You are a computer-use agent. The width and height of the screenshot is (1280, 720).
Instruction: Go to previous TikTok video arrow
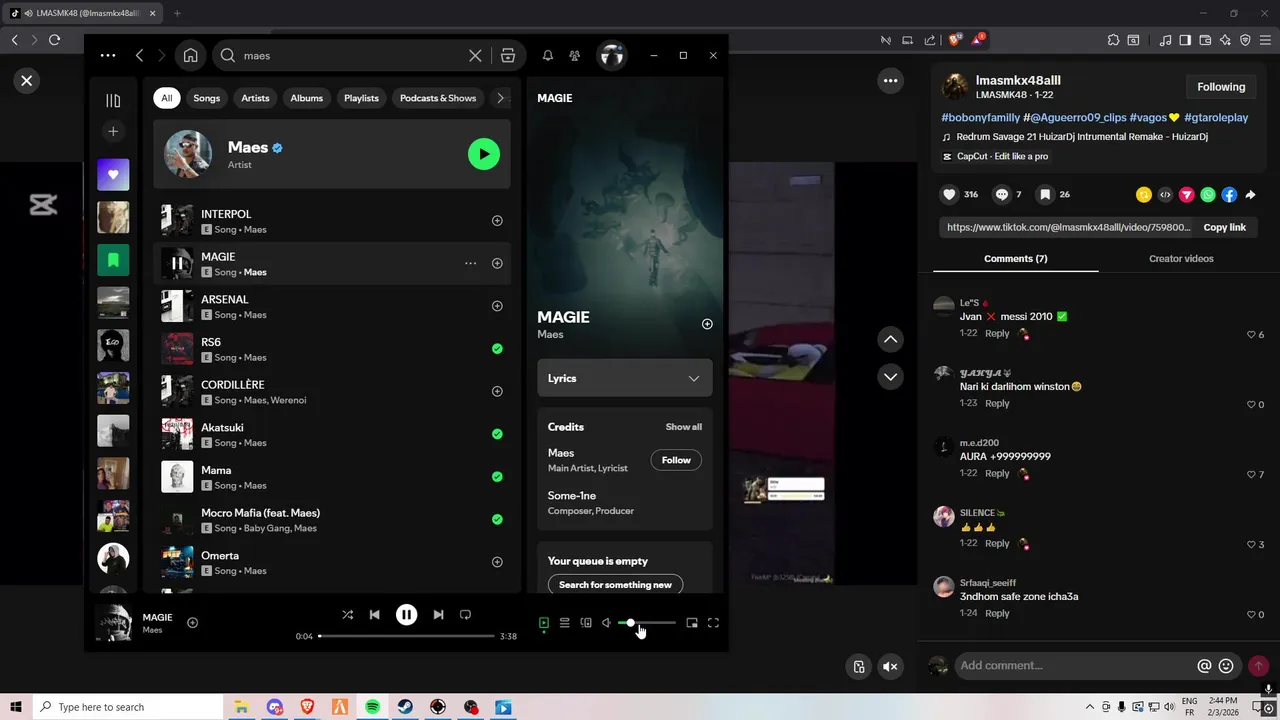(x=890, y=340)
